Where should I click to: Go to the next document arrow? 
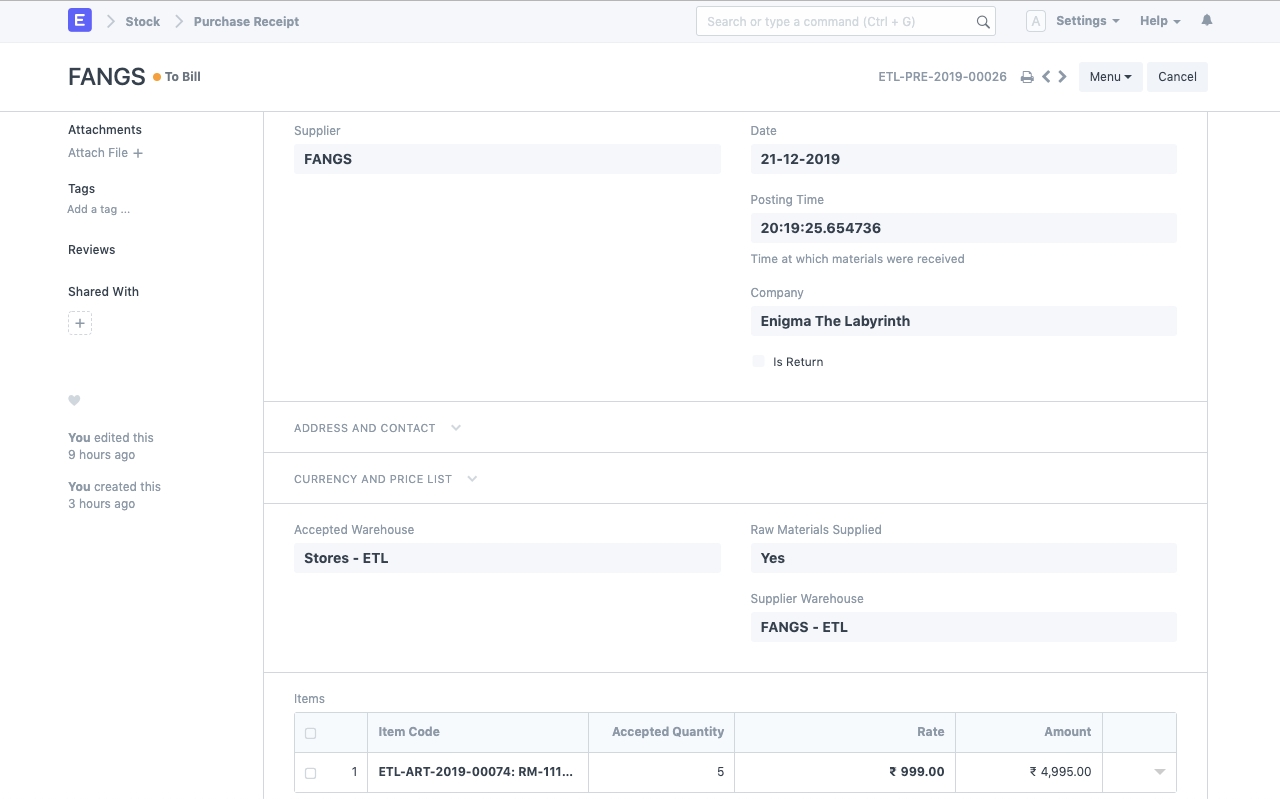pos(1062,77)
